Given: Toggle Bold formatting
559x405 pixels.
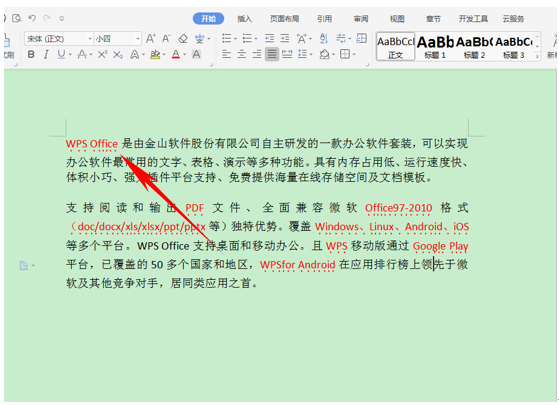Looking at the screenshot, I should click(31, 55).
